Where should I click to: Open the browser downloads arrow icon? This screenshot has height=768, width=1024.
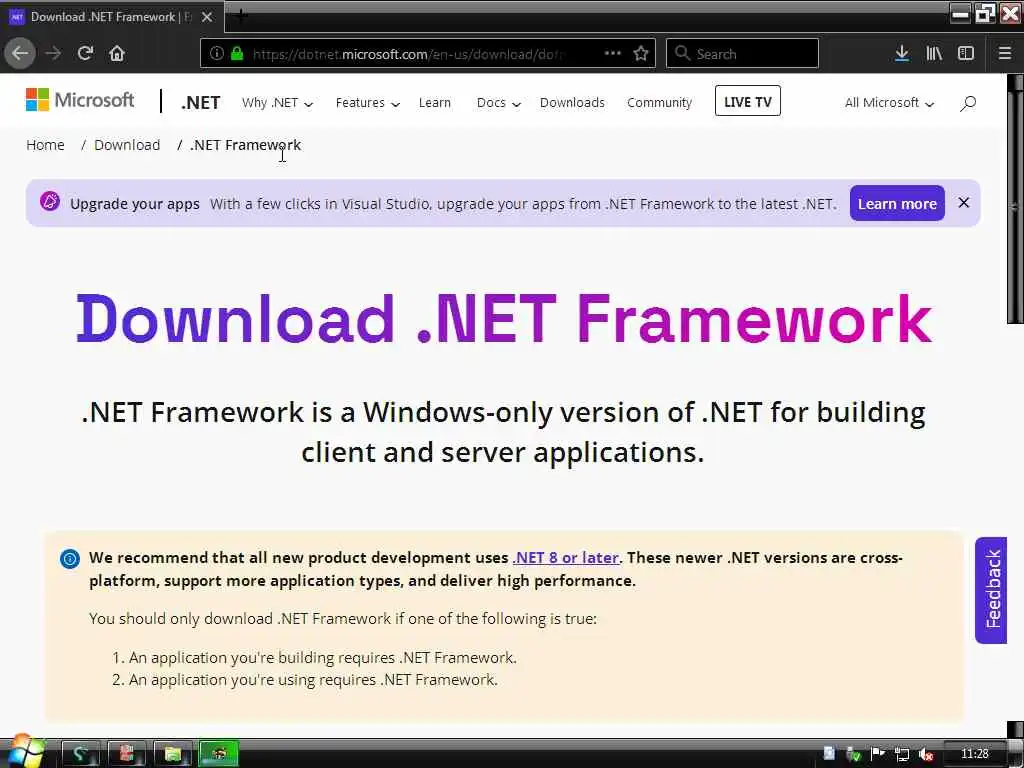pos(902,54)
